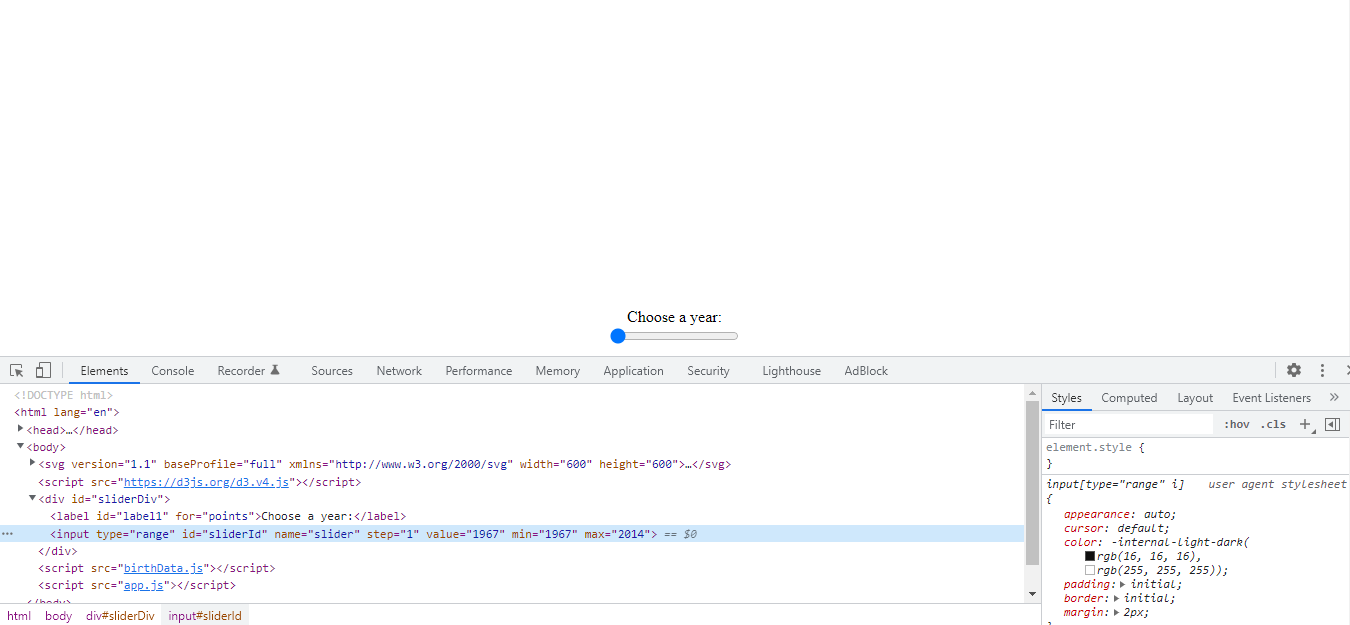Screen dimensions: 1350x625
Task: Open the Security tab
Action: point(708,371)
